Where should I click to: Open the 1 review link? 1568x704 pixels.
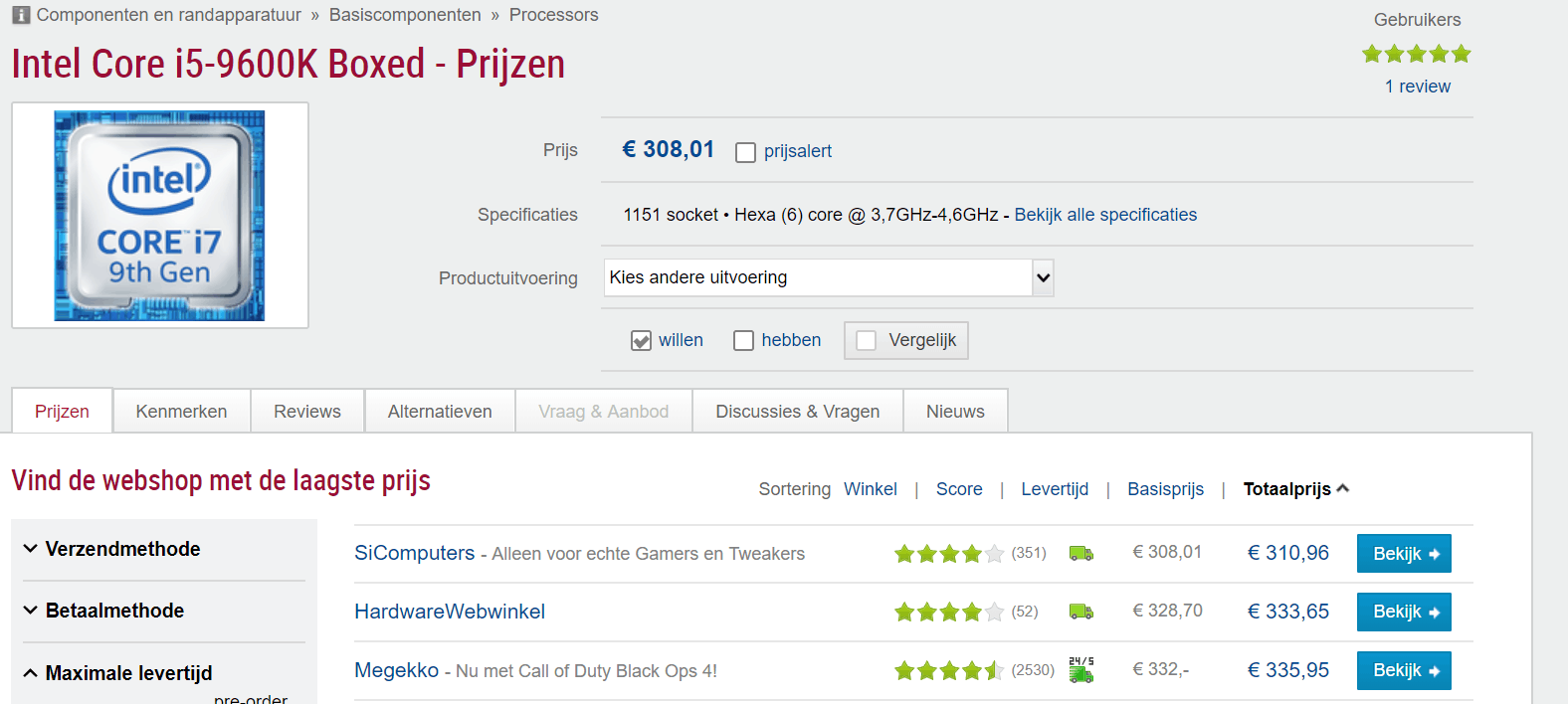(1418, 87)
